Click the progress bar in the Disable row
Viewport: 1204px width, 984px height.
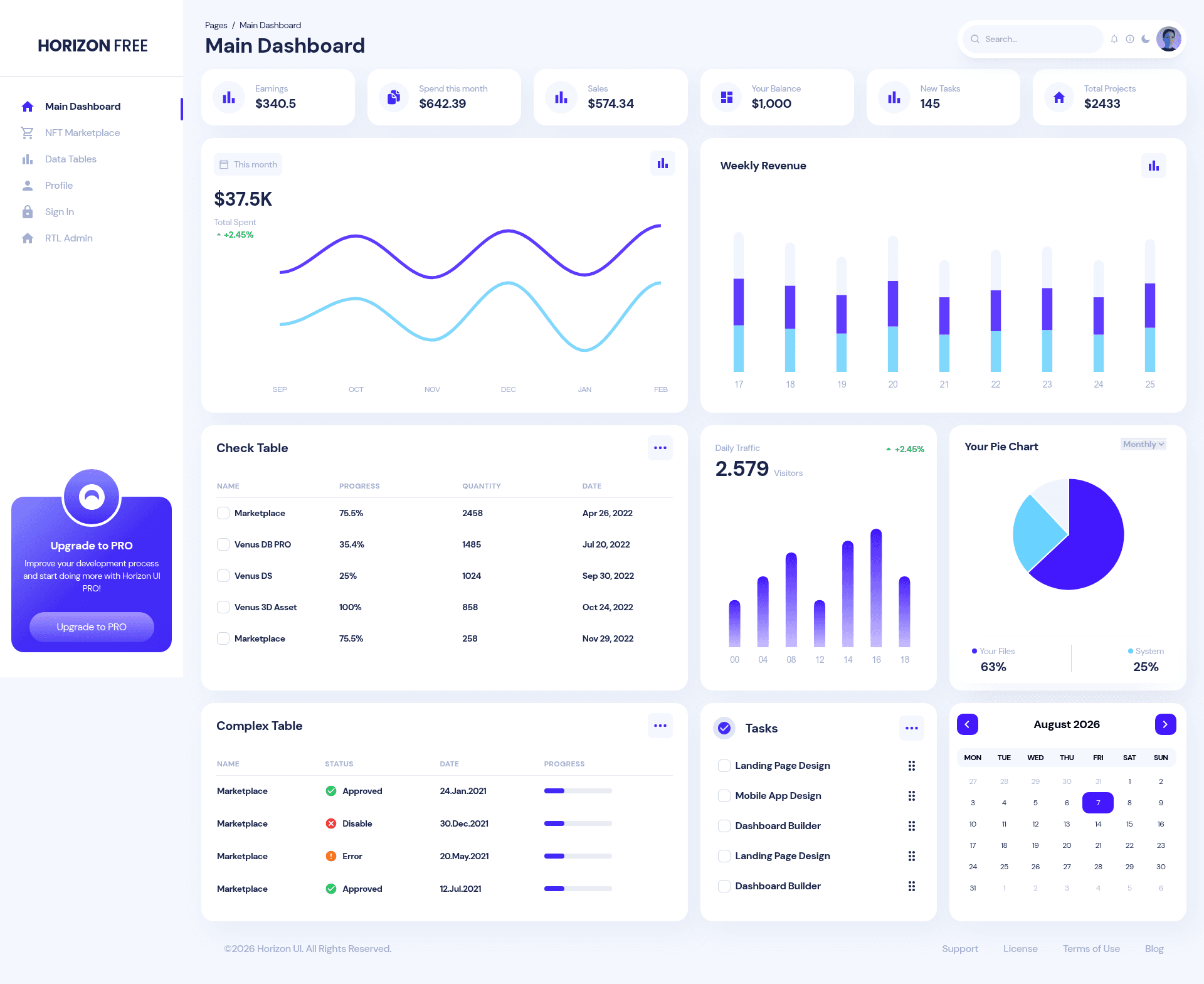click(x=578, y=823)
